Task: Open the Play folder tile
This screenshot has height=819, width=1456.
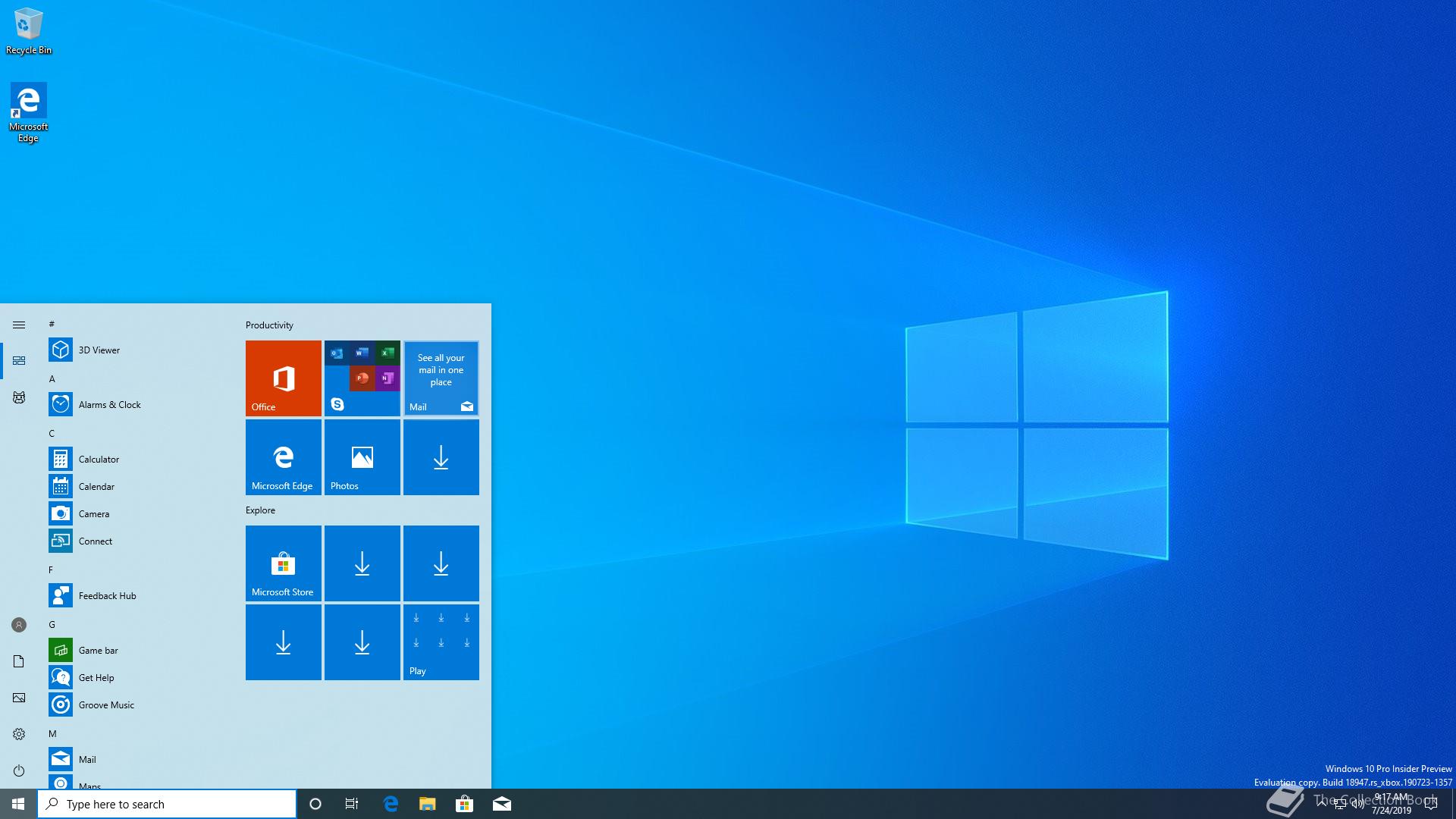Action: [441, 642]
